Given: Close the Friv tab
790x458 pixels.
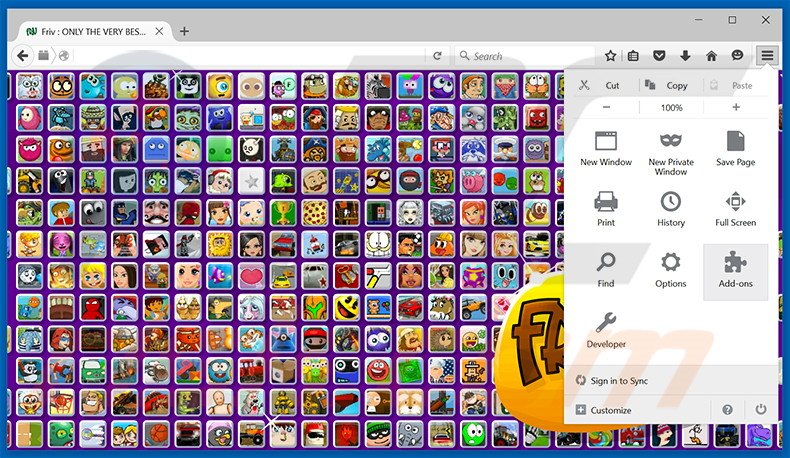Looking at the screenshot, I should point(159,31).
